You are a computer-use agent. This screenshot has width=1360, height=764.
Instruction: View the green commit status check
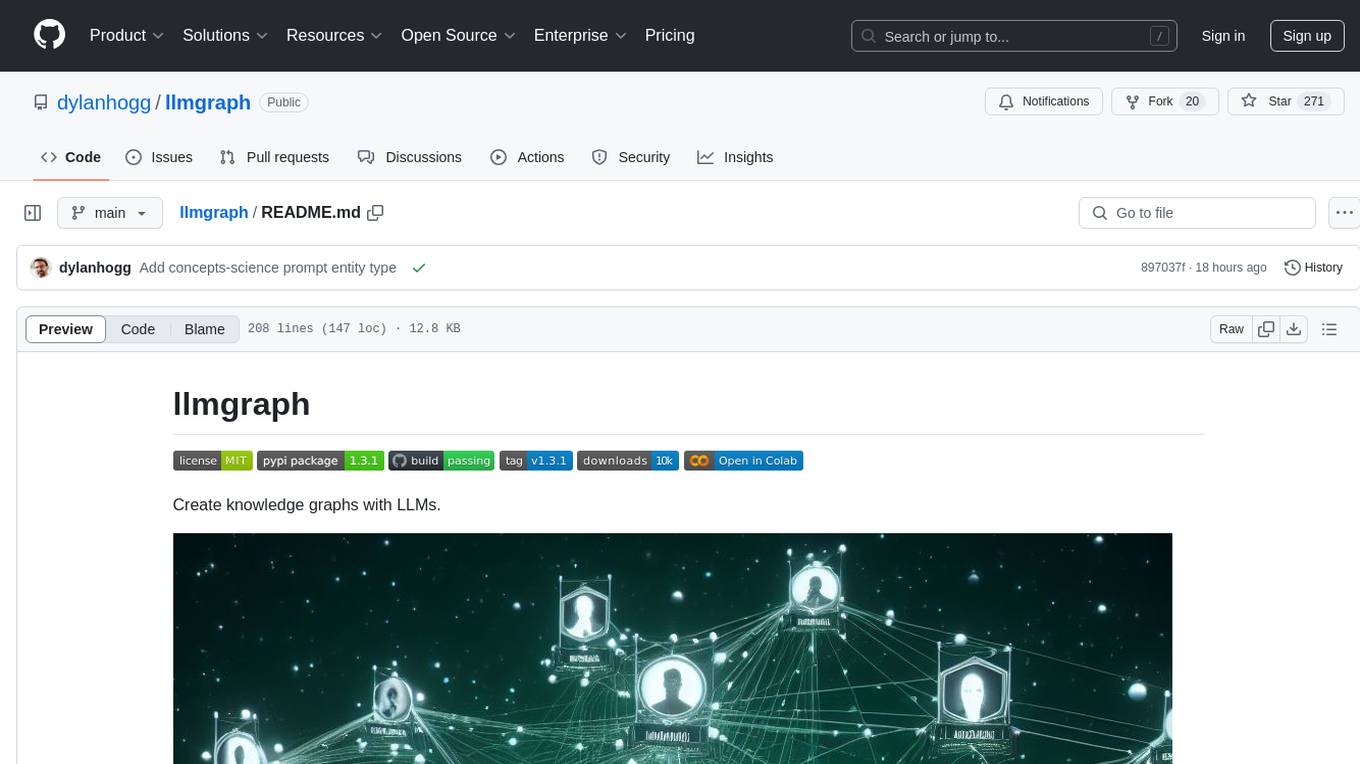[x=419, y=268]
